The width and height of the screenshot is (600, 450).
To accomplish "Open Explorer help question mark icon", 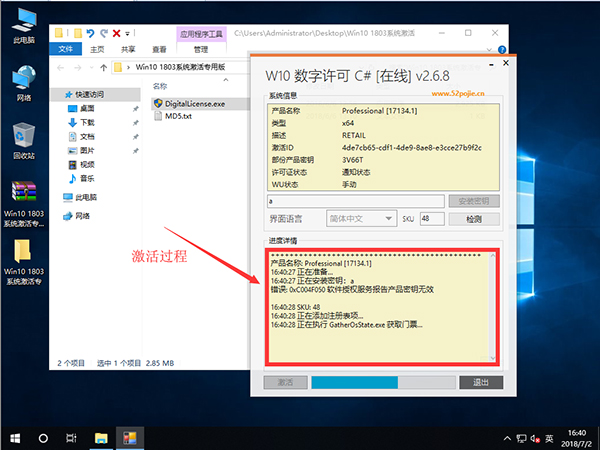I will [502, 49].
